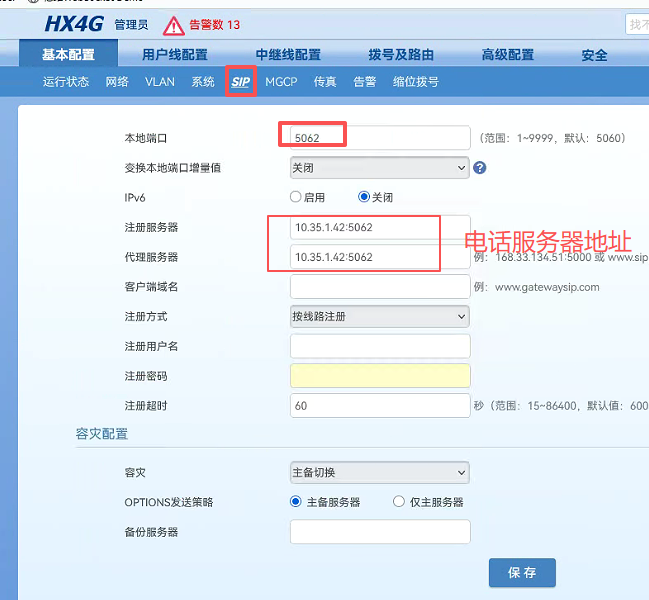Click the 代理服务器 field label
Image resolution: width=649 pixels, height=600 pixels.
pyautogui.click(x=151, y=257)
